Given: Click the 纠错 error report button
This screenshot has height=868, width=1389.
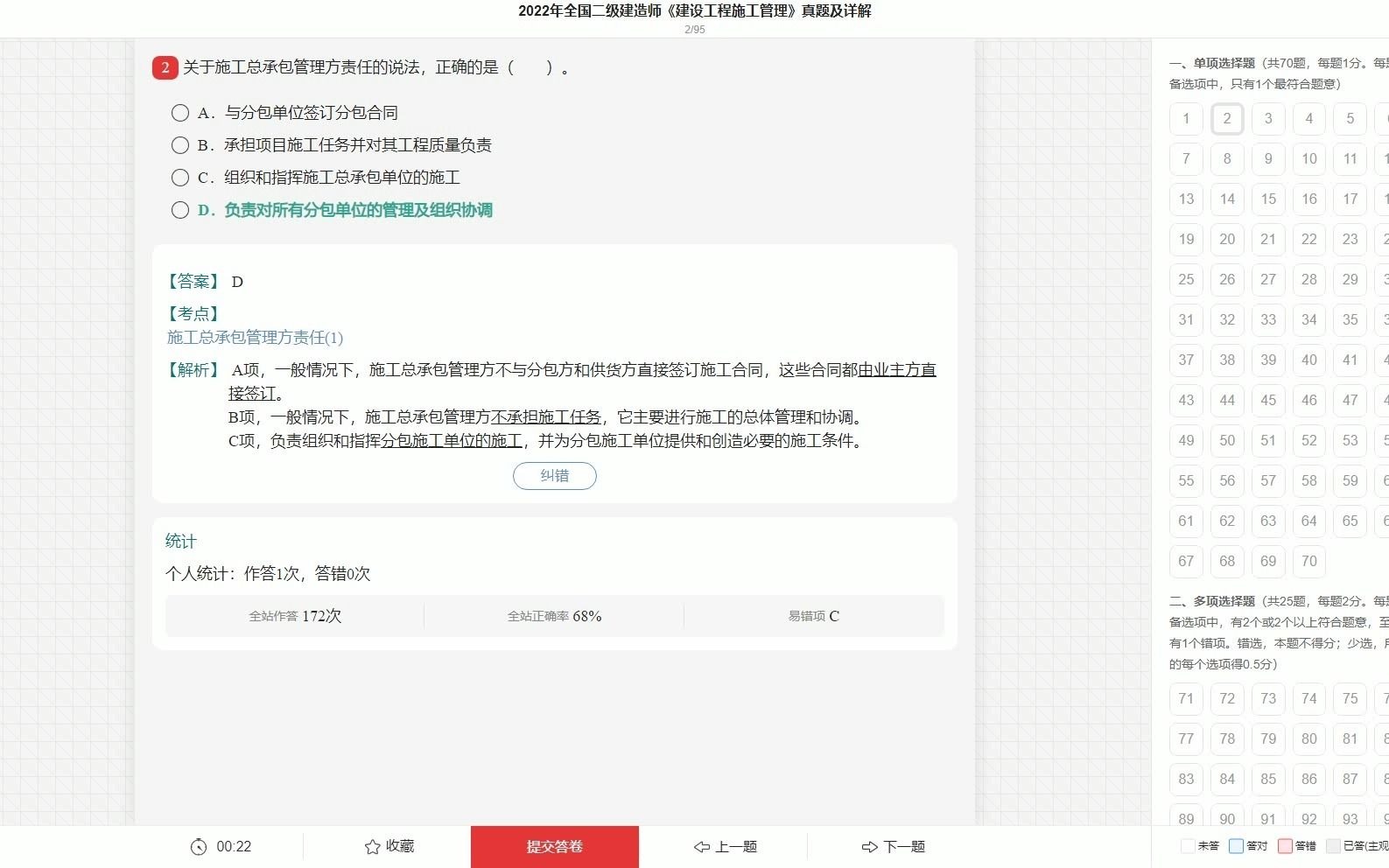Looking at the screenshot, I should [x=555, y=476].
